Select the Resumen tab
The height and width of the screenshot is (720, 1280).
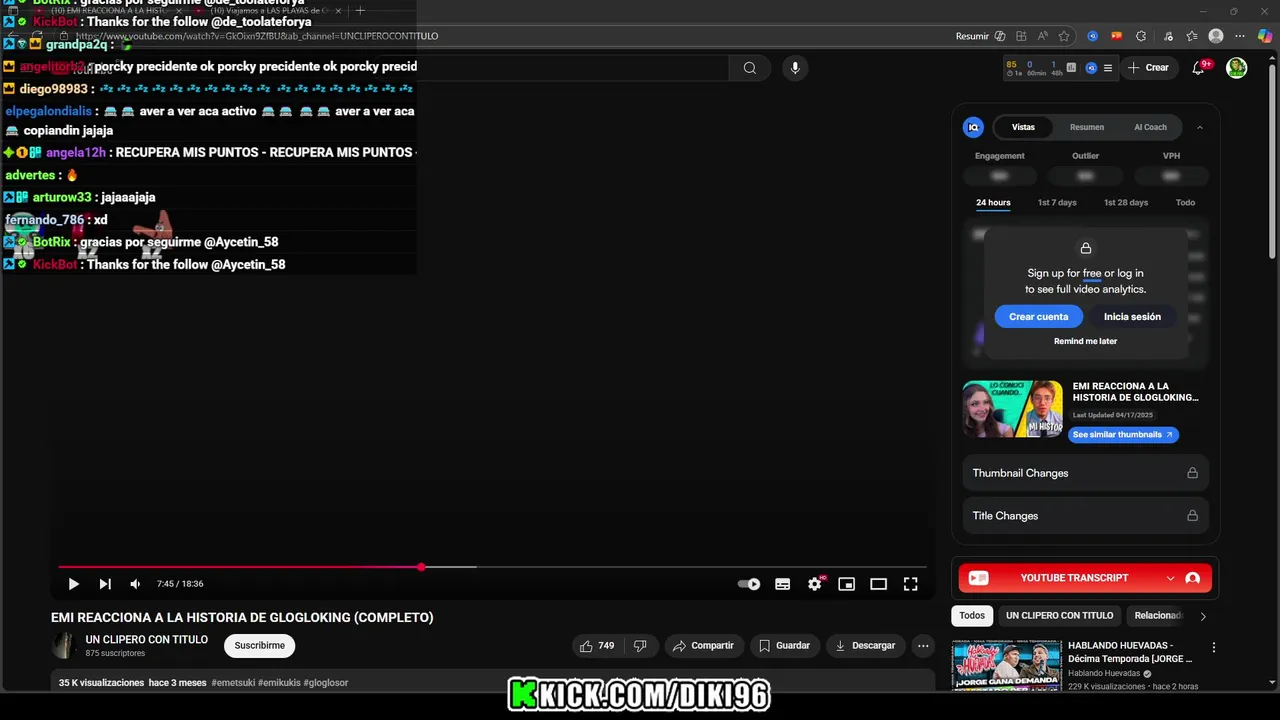click(1087, 127)
